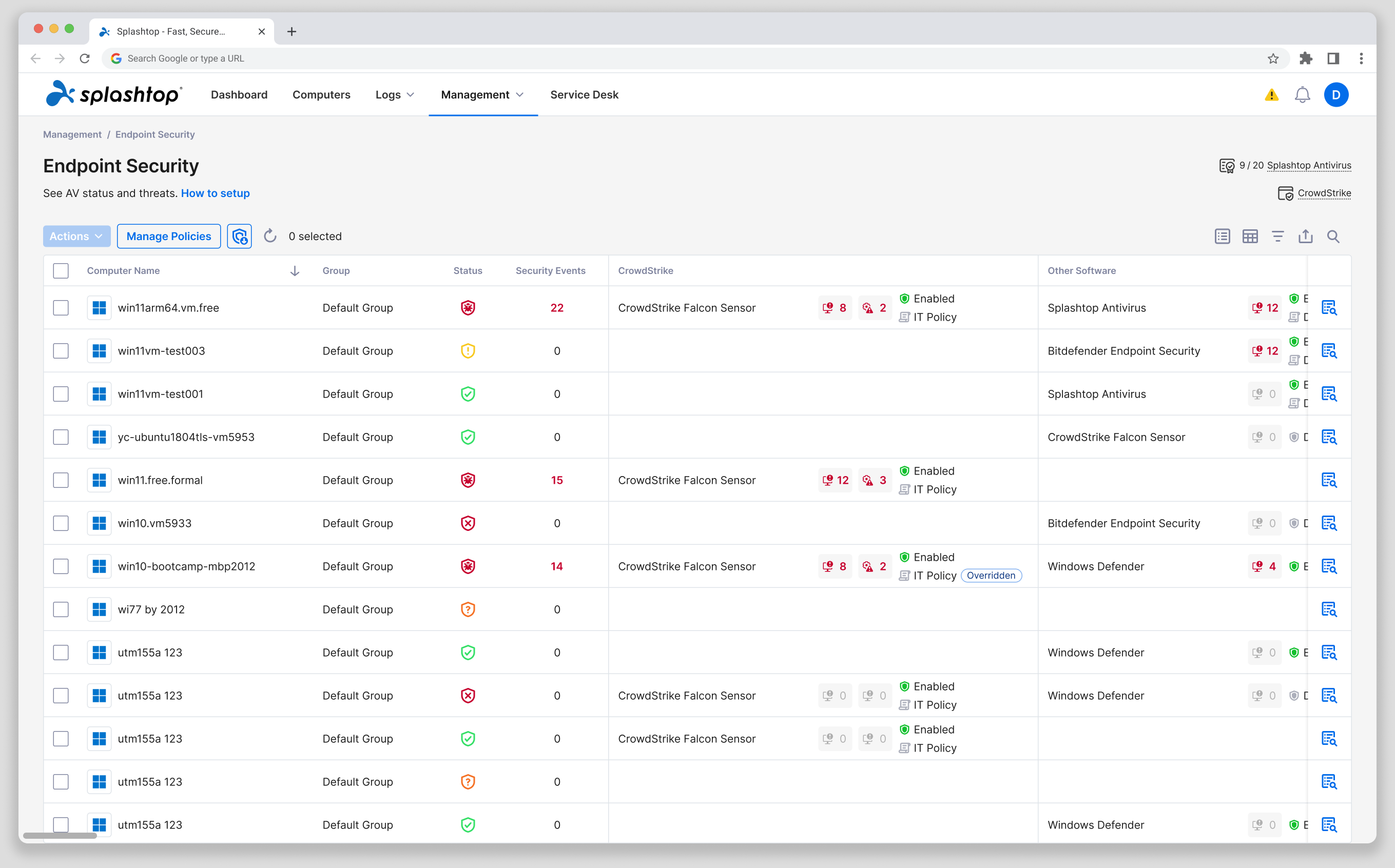View details icon for wi77 by 2012

(x=1329, y=609)
